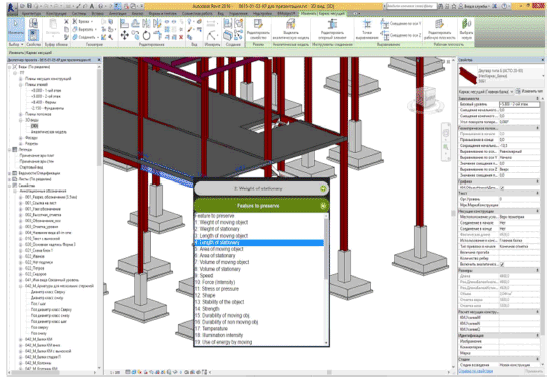Click the Trim/Extend to Corner tool
Image resolution: width=549 pixels, height=380 pixels.
click(x=157, y=35)
